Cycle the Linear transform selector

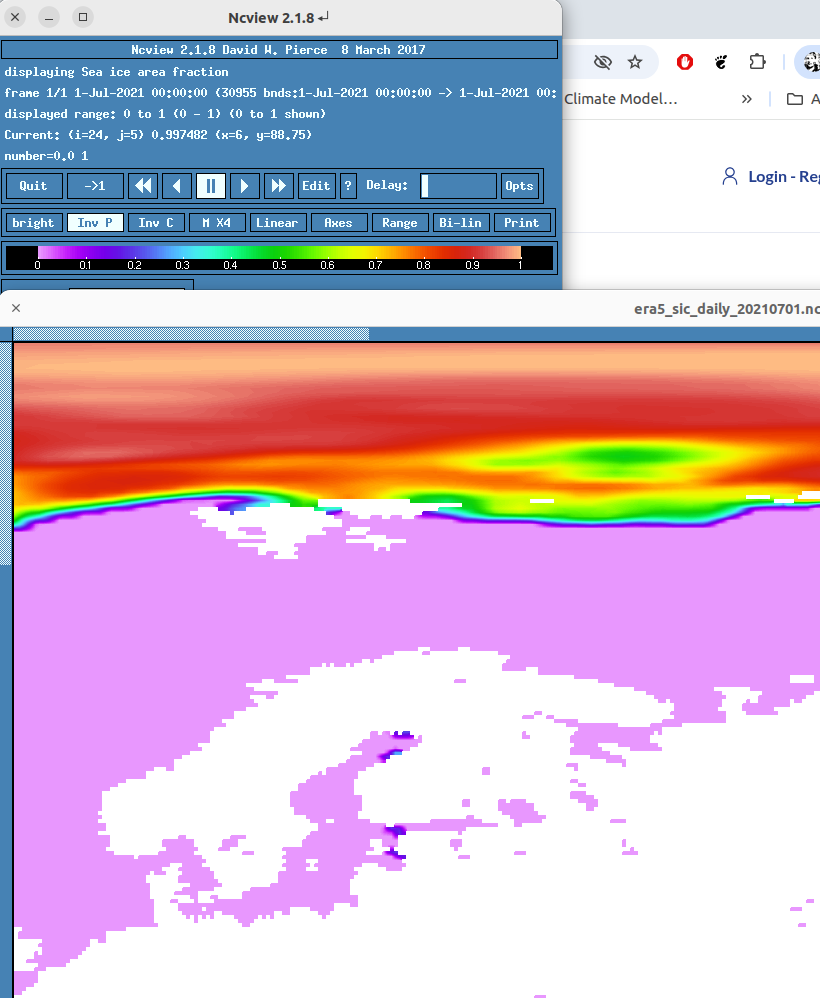click(277, 223)
